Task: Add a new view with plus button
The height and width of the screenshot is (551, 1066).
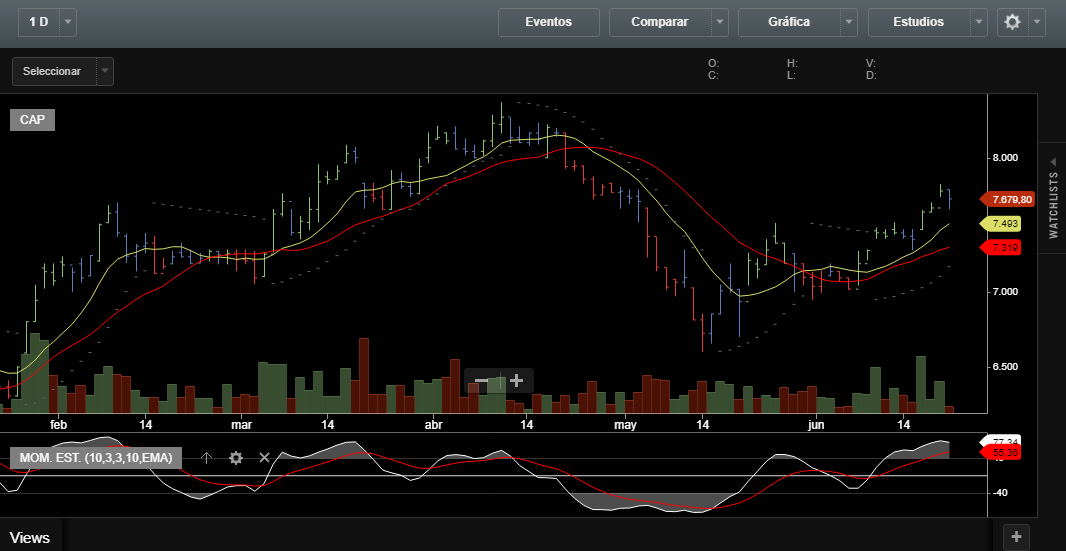Action: pyautogui.click(x=1016, y=537)
